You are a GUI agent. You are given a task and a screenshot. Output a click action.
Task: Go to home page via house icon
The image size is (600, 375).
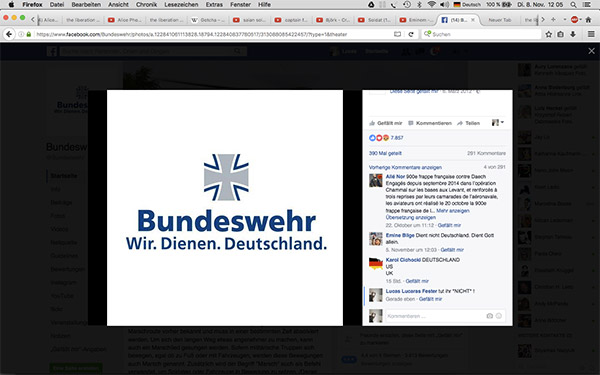pos(588,20)
